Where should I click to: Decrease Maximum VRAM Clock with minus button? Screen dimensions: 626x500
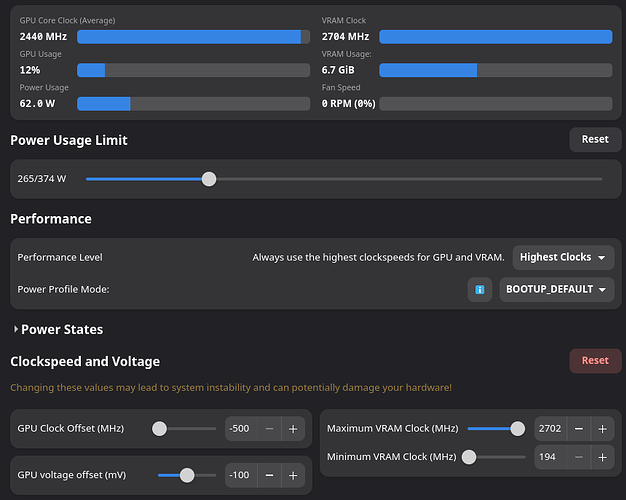point(579,429)
